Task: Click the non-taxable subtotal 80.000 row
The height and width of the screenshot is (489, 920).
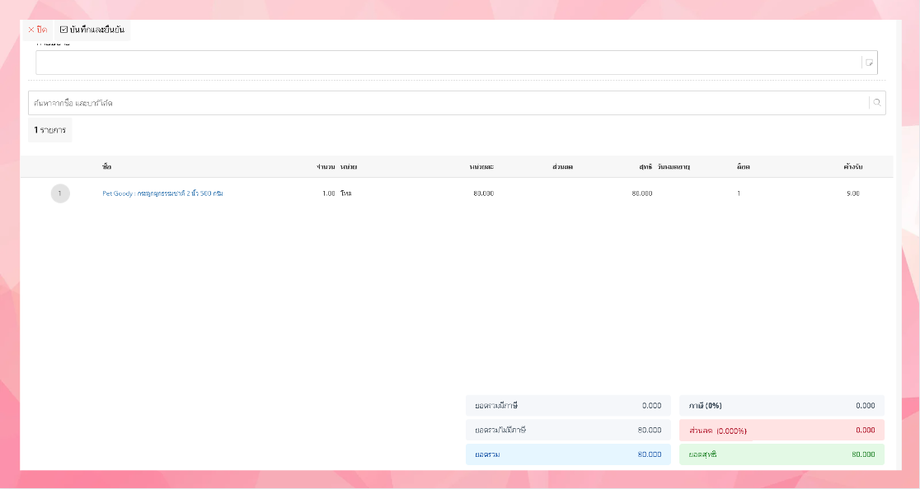Action: click(x=568, y=430)
